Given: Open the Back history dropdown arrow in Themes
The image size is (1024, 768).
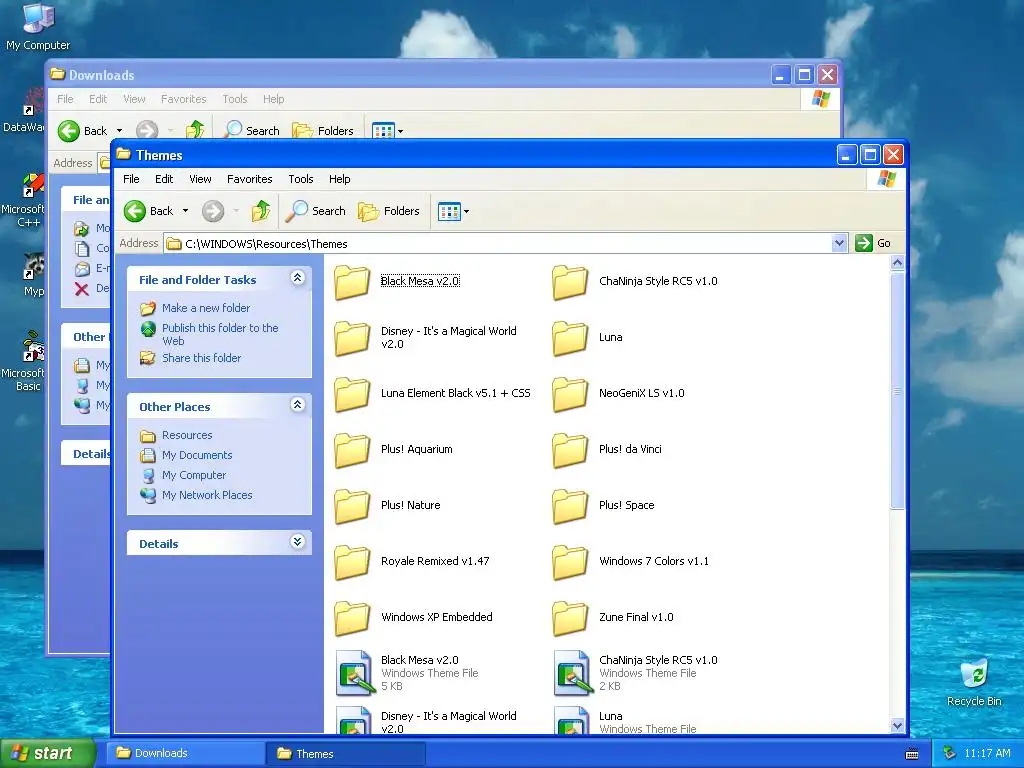Looking at the screenshot, I should point(185,211).
